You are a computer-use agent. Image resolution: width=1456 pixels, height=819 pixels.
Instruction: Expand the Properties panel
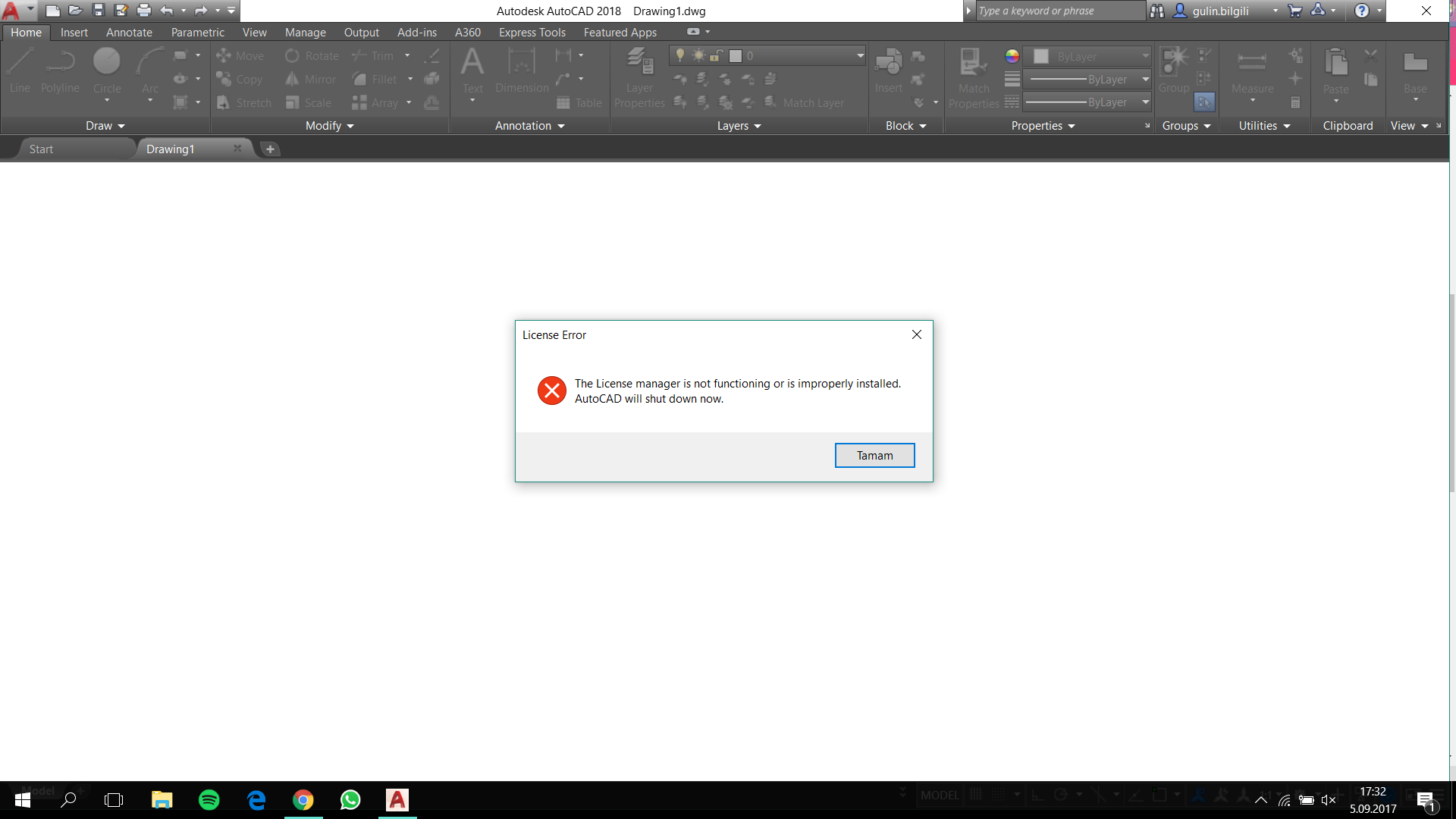click(x=1043, y=126)
